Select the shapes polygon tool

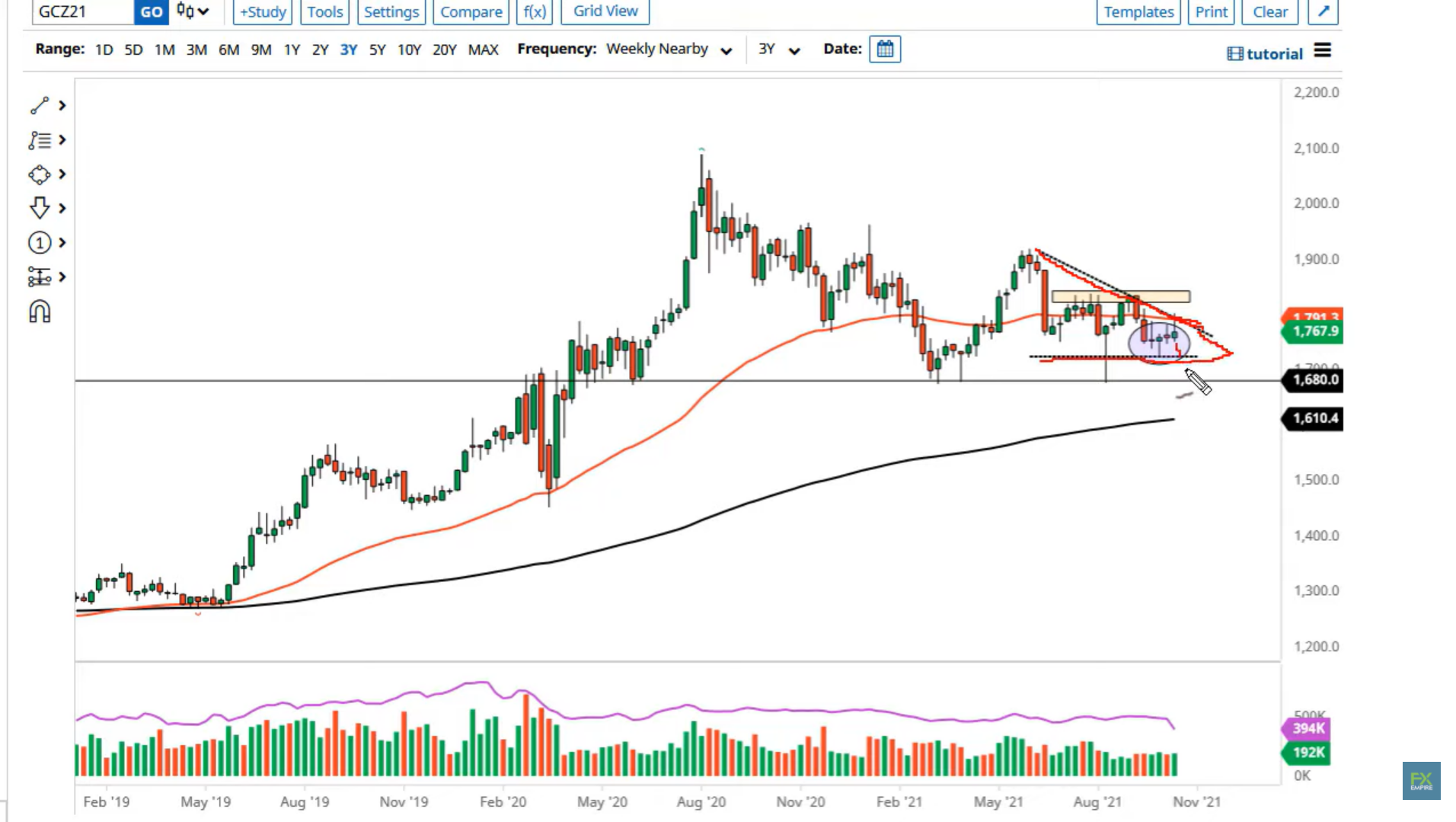coord(40,174)
